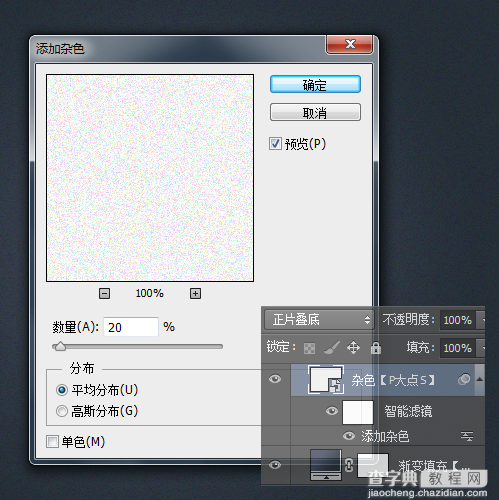Open the 正片叠底 blend mode dropdown

point(319,320)
